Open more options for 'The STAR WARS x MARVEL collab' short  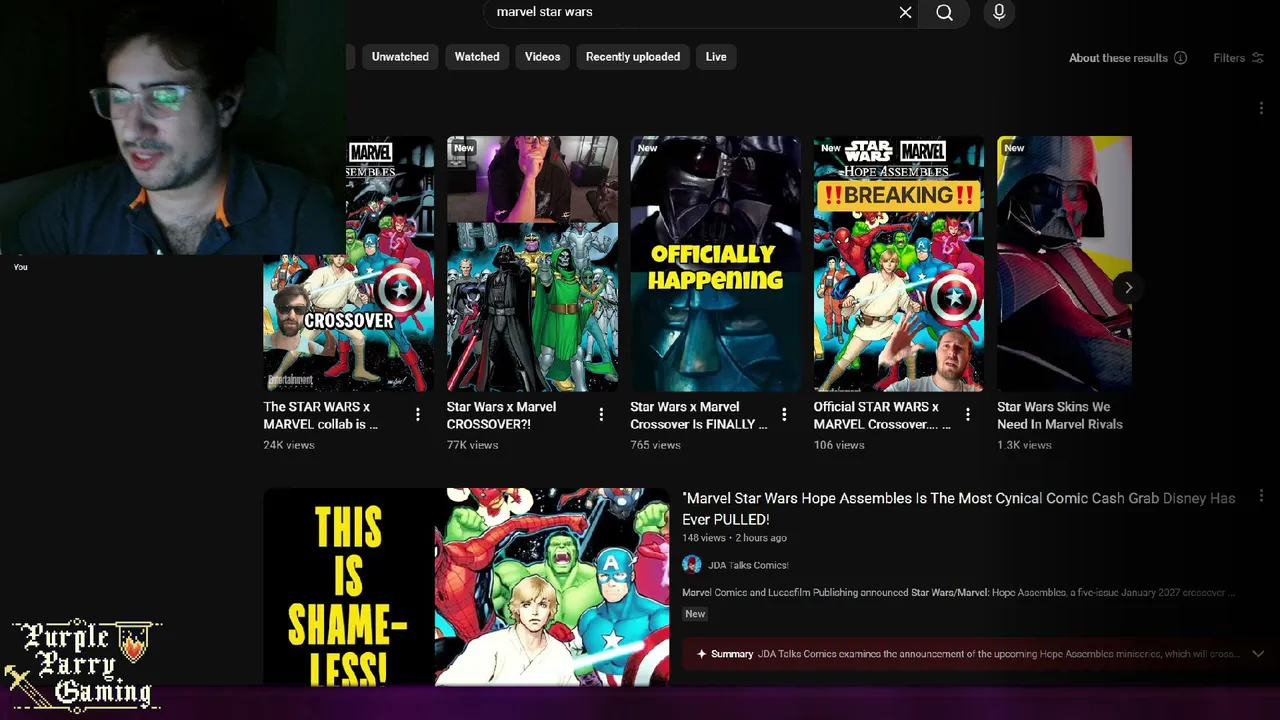tap(418, 414)
